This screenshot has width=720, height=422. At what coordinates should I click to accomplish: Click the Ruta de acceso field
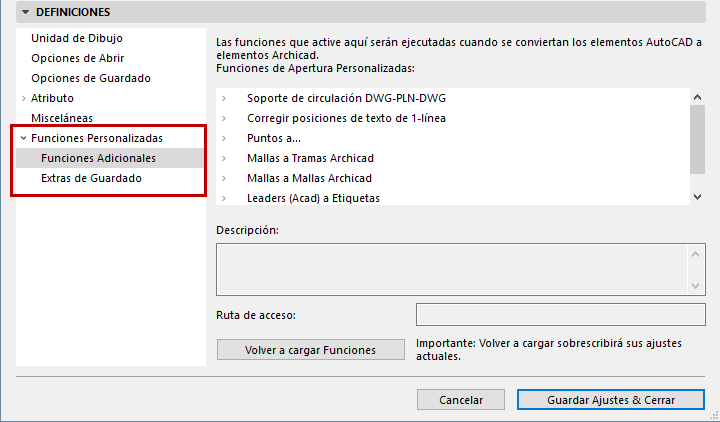[560, 315]
